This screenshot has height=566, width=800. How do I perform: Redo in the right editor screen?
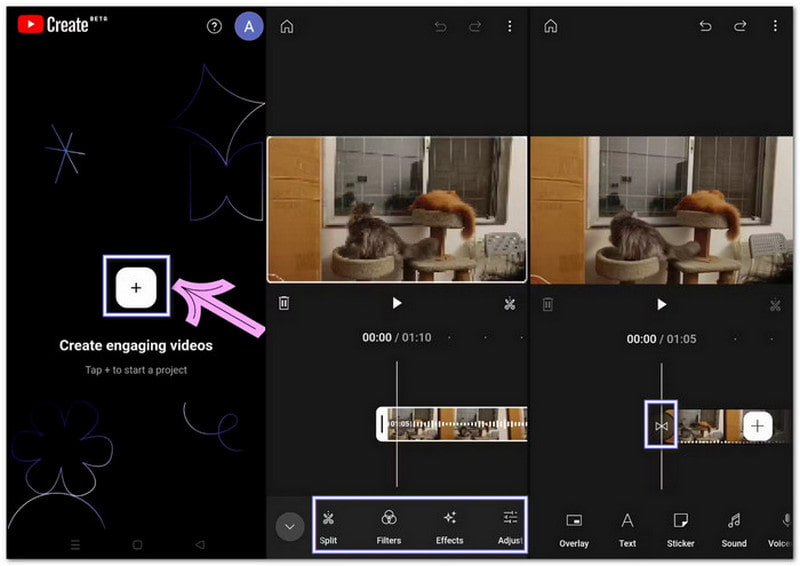(x=740, y=26)
